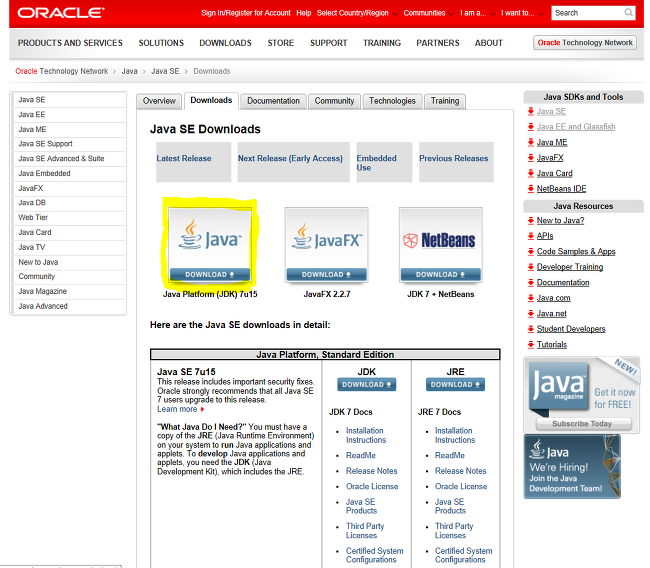Click the red arrow icon beside Java ME

(x=531, y=142)
